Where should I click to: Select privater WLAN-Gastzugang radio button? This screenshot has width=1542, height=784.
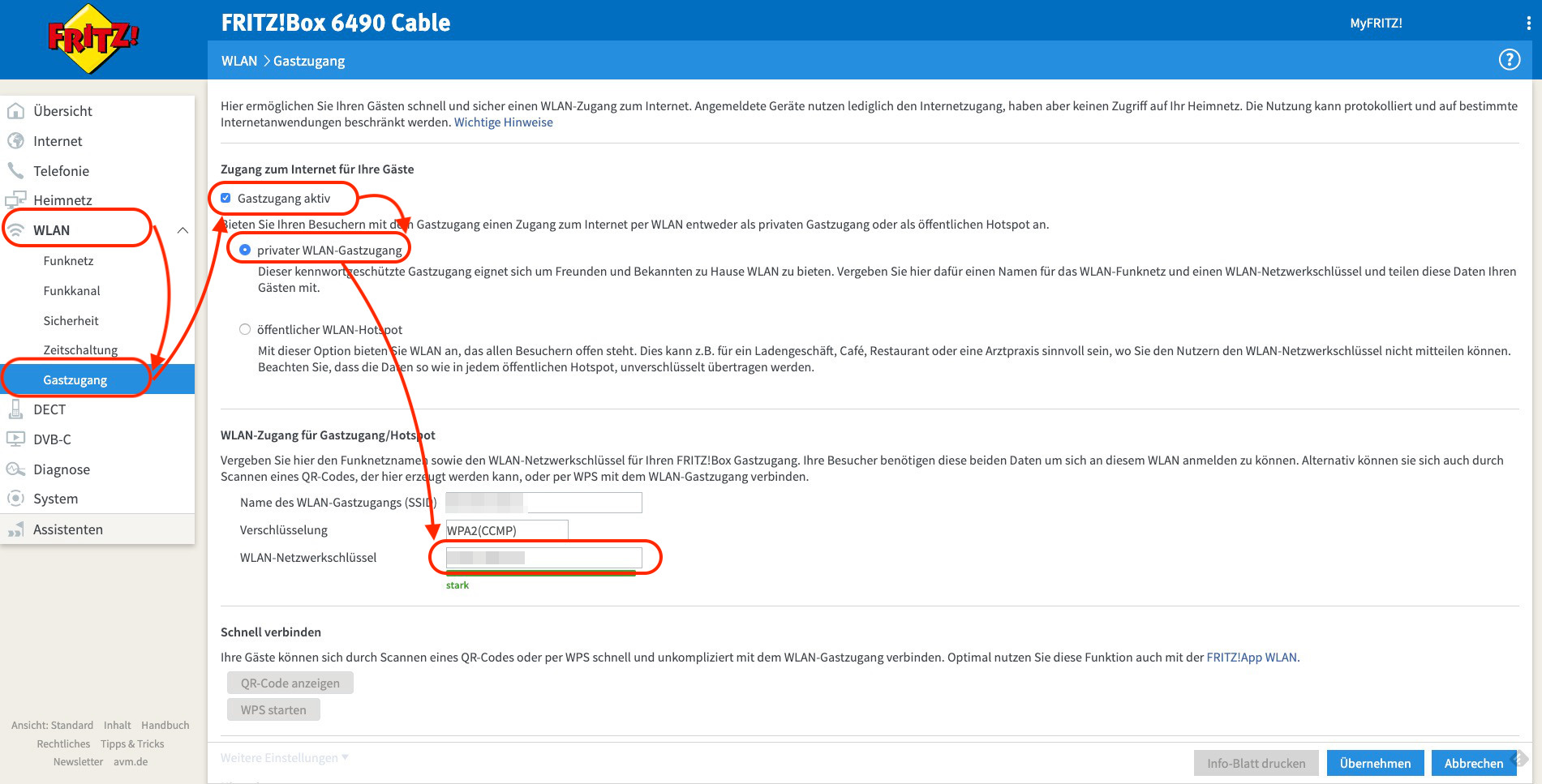[245, 250]
